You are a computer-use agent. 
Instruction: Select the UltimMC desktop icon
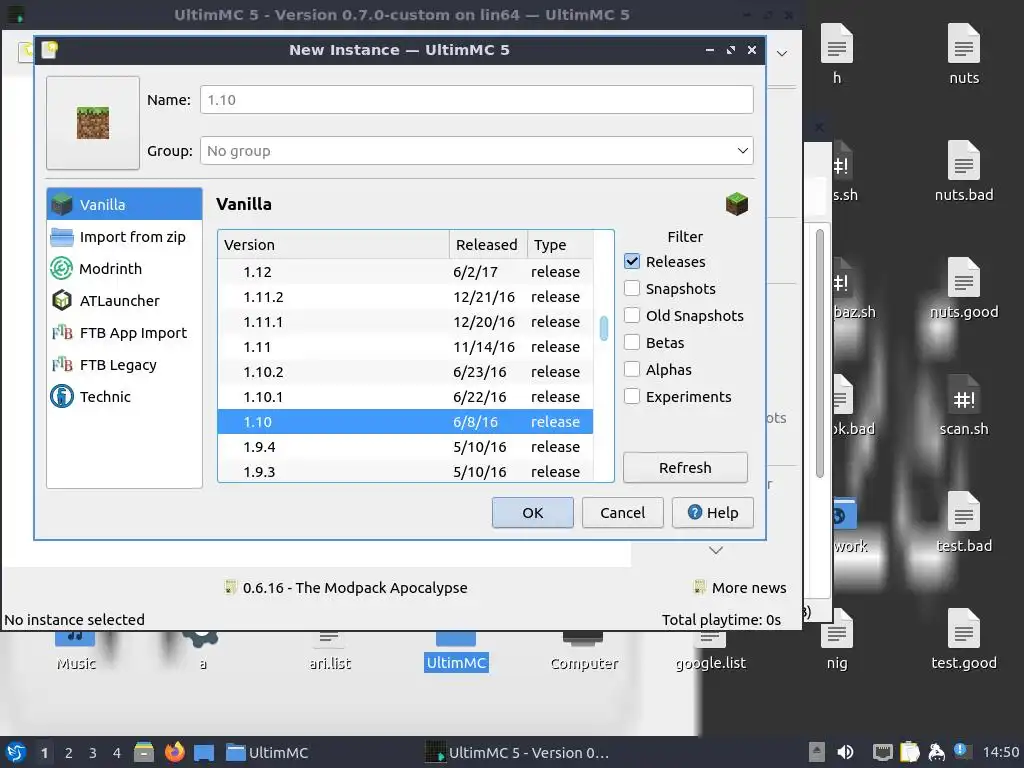click(x=456, y=652)
